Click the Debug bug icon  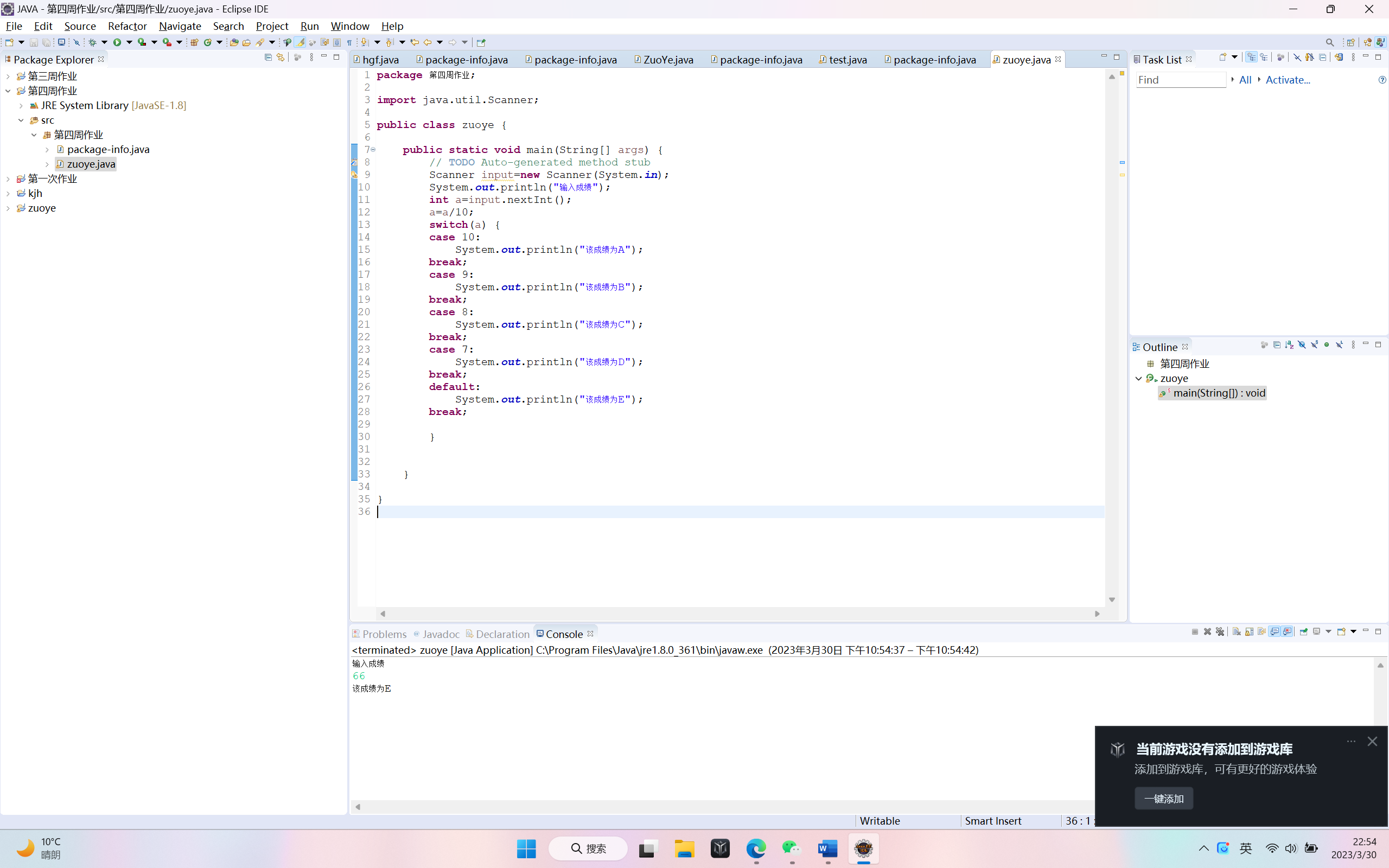point(92,42)
